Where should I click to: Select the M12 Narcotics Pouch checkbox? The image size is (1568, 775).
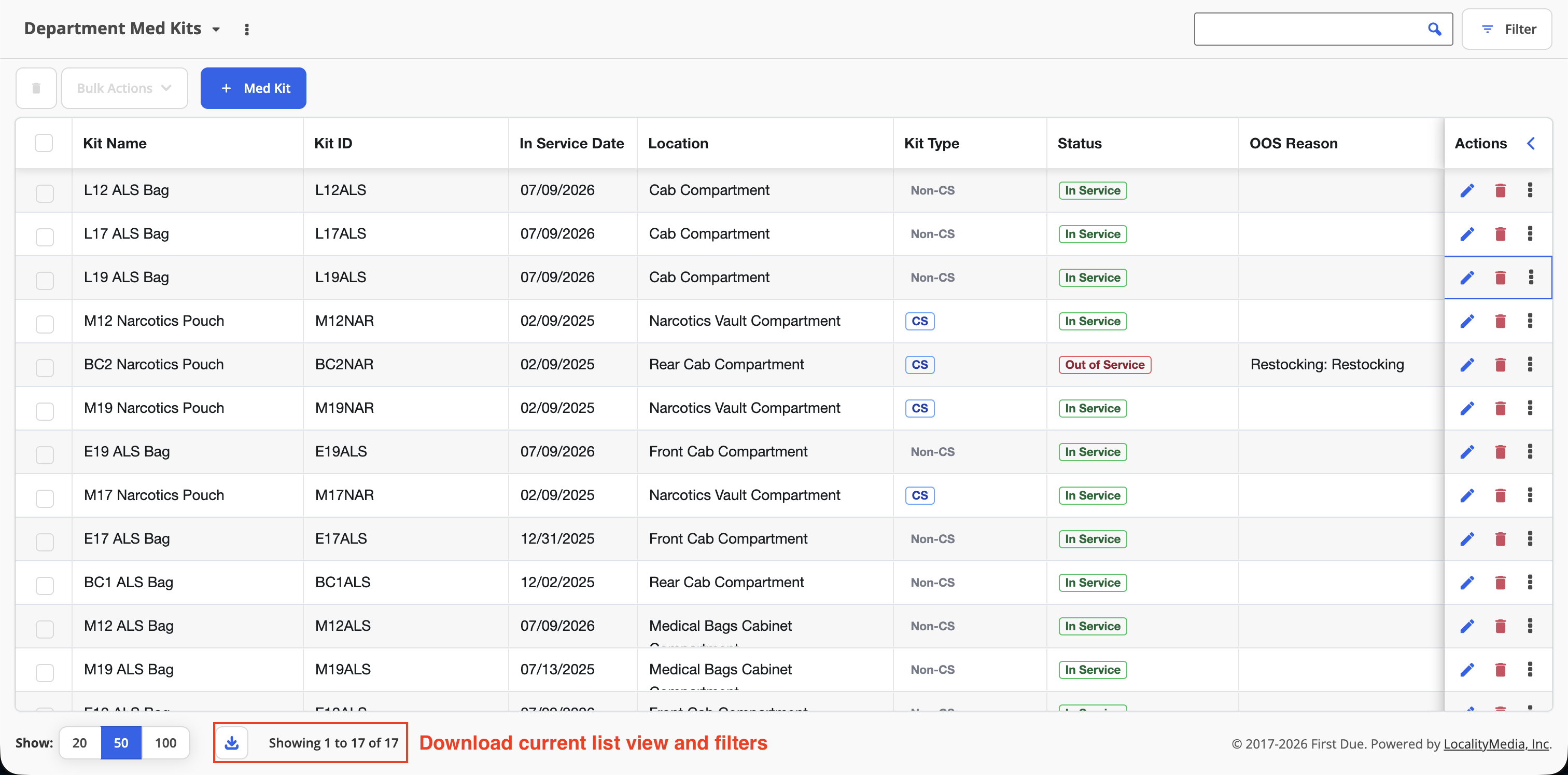click(45, 325)
